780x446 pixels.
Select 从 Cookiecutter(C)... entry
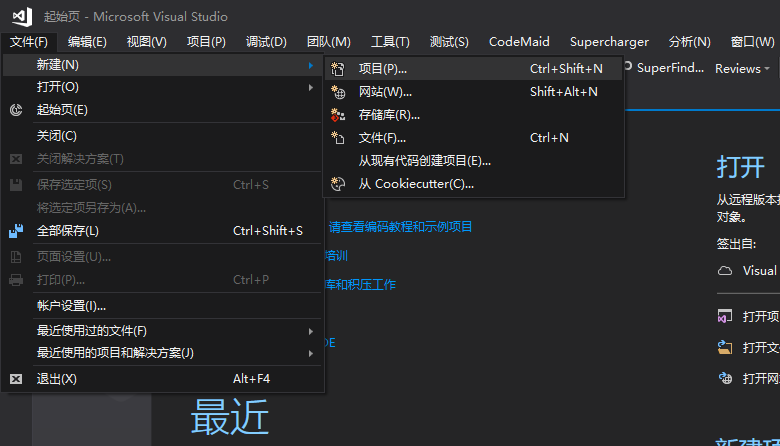click(474, 184)
